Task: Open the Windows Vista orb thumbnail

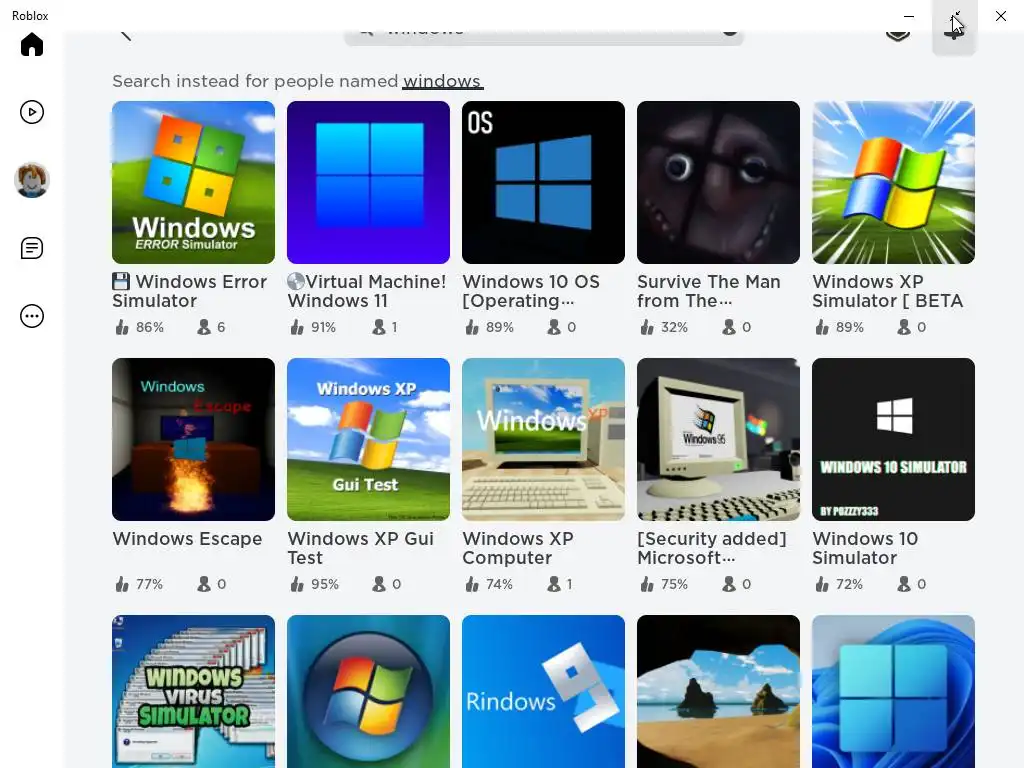Action: coord(368,692)
